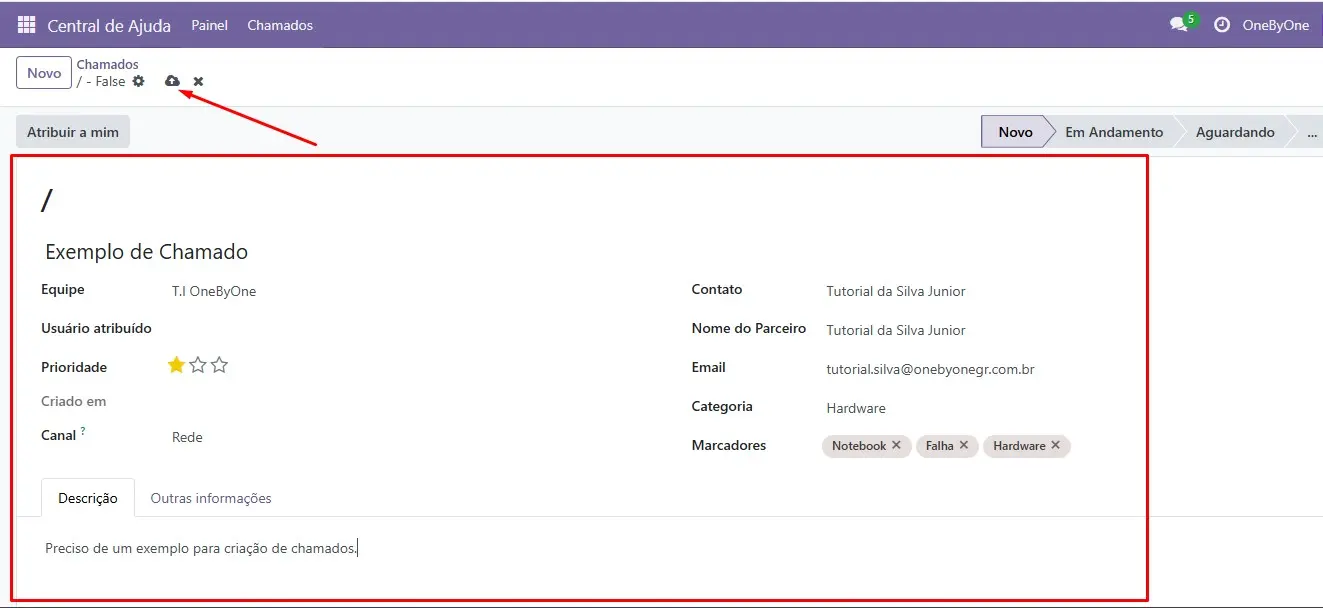Image resolution: width=1323 pixels, height=608 pixels.
Task: Set priority to two stars
Action: [x=198, y=366]
